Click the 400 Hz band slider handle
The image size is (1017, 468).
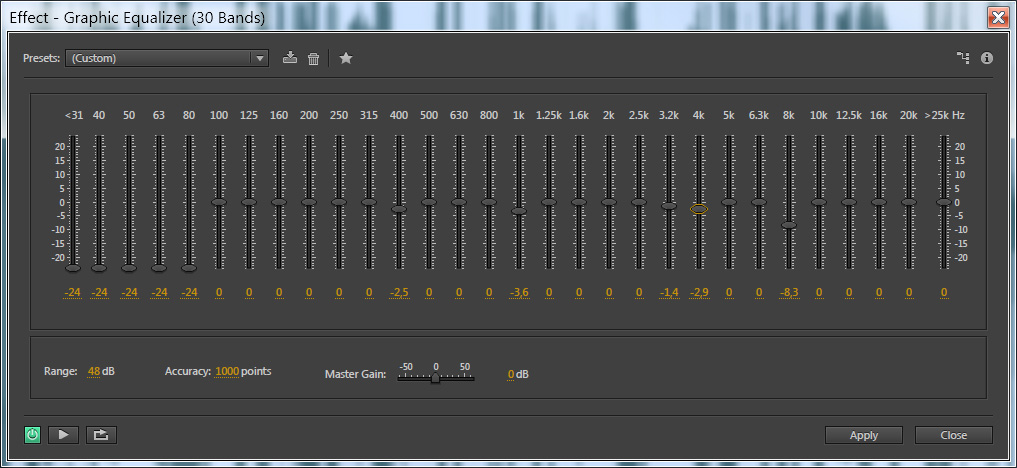pyautogui.click(x=399, y=209)
